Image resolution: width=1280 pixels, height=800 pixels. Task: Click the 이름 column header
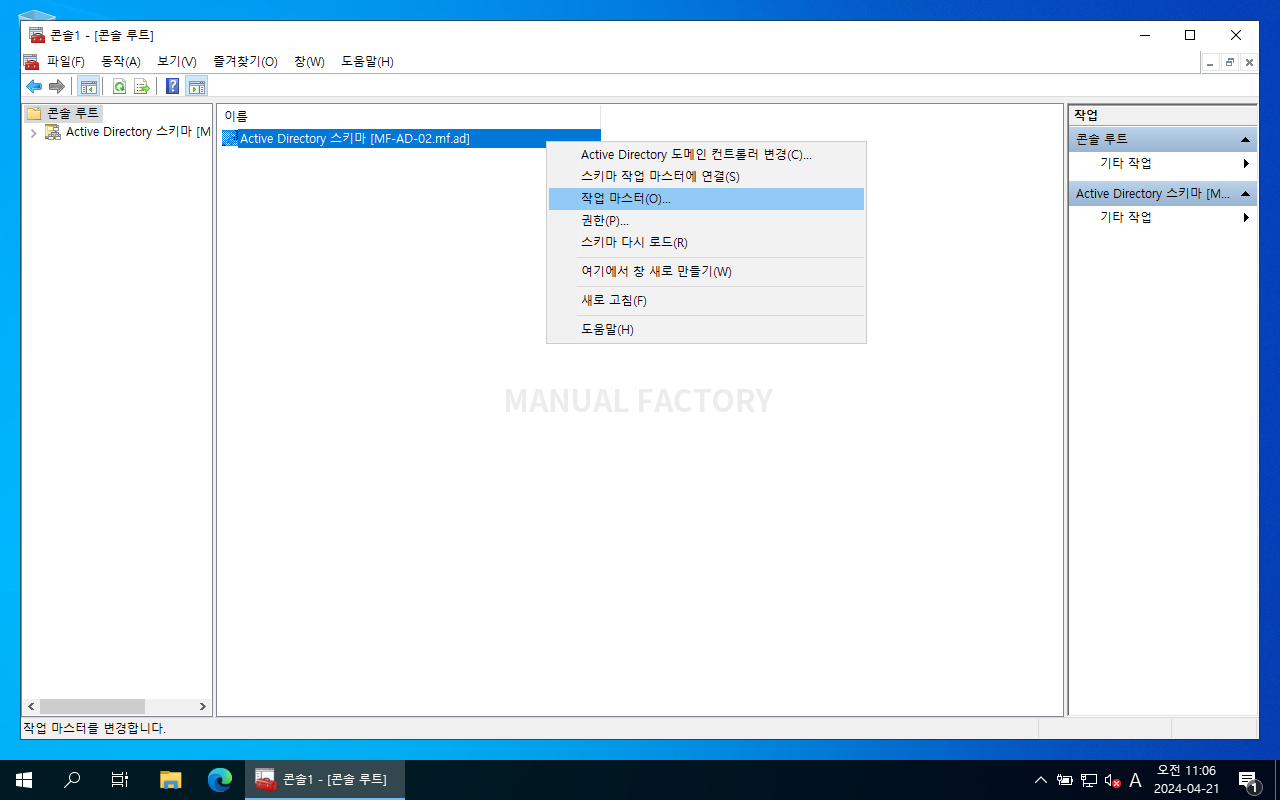click(409, 116)
